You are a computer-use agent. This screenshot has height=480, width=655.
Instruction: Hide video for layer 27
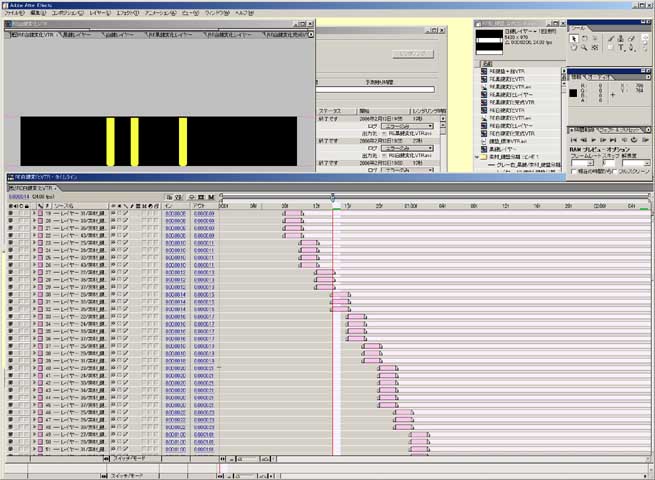point(10,272)
